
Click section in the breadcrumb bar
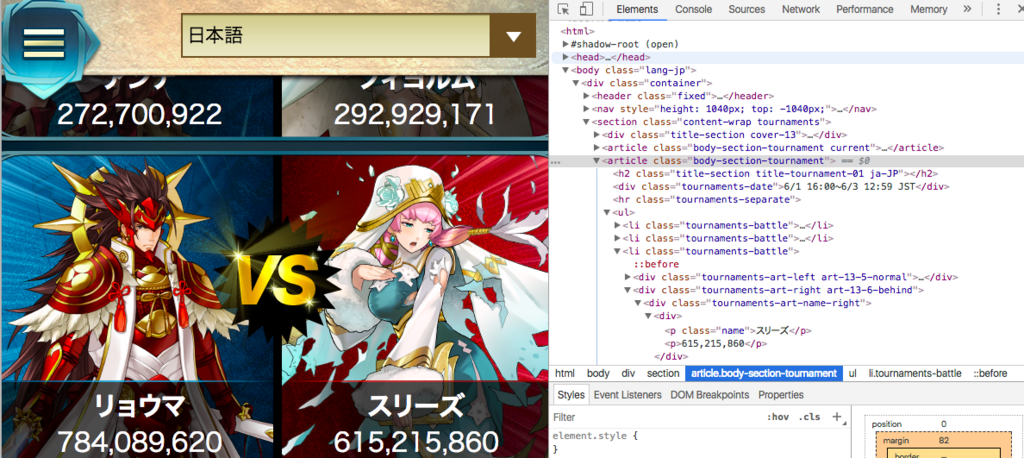coord(663,374)
